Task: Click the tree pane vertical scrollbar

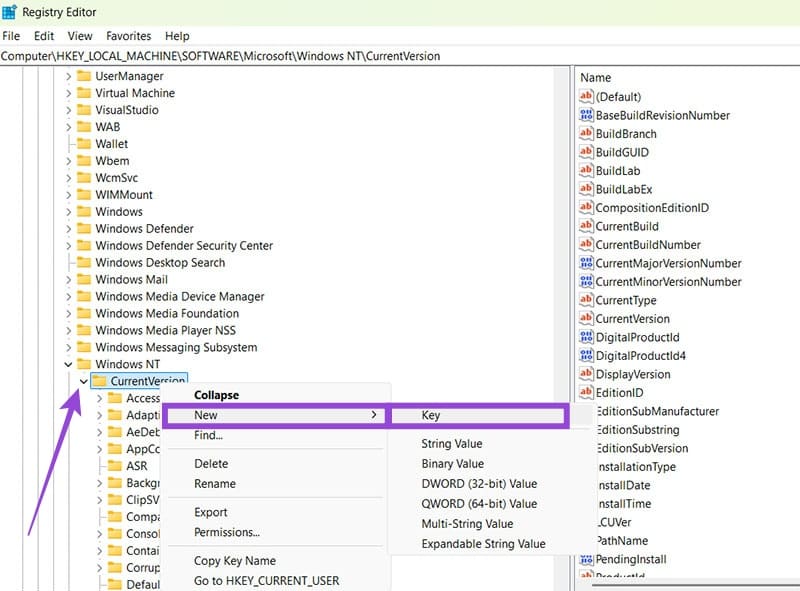Action: [562, 329]
